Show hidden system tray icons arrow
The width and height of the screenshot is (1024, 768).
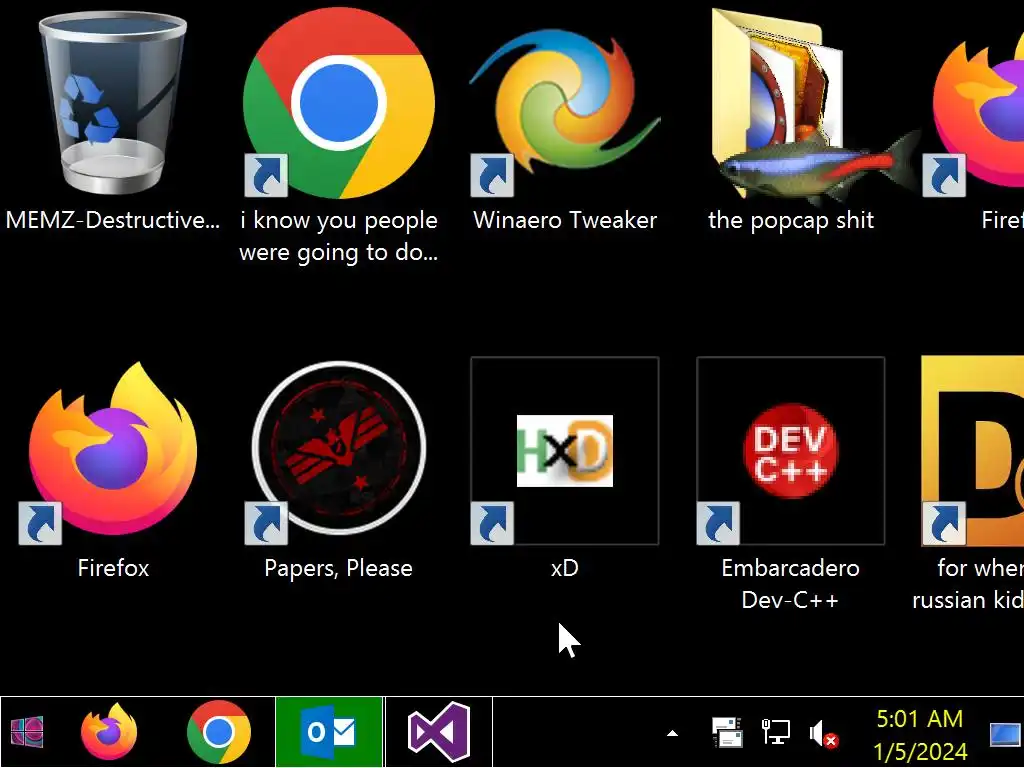pyautogui.click(x=672, y=733)
